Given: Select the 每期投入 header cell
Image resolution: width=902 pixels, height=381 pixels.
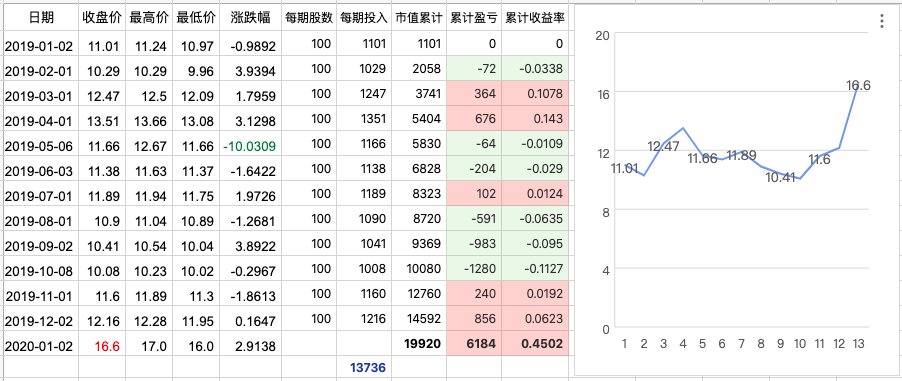Looking at the screenshot, I should click(364, 18).
